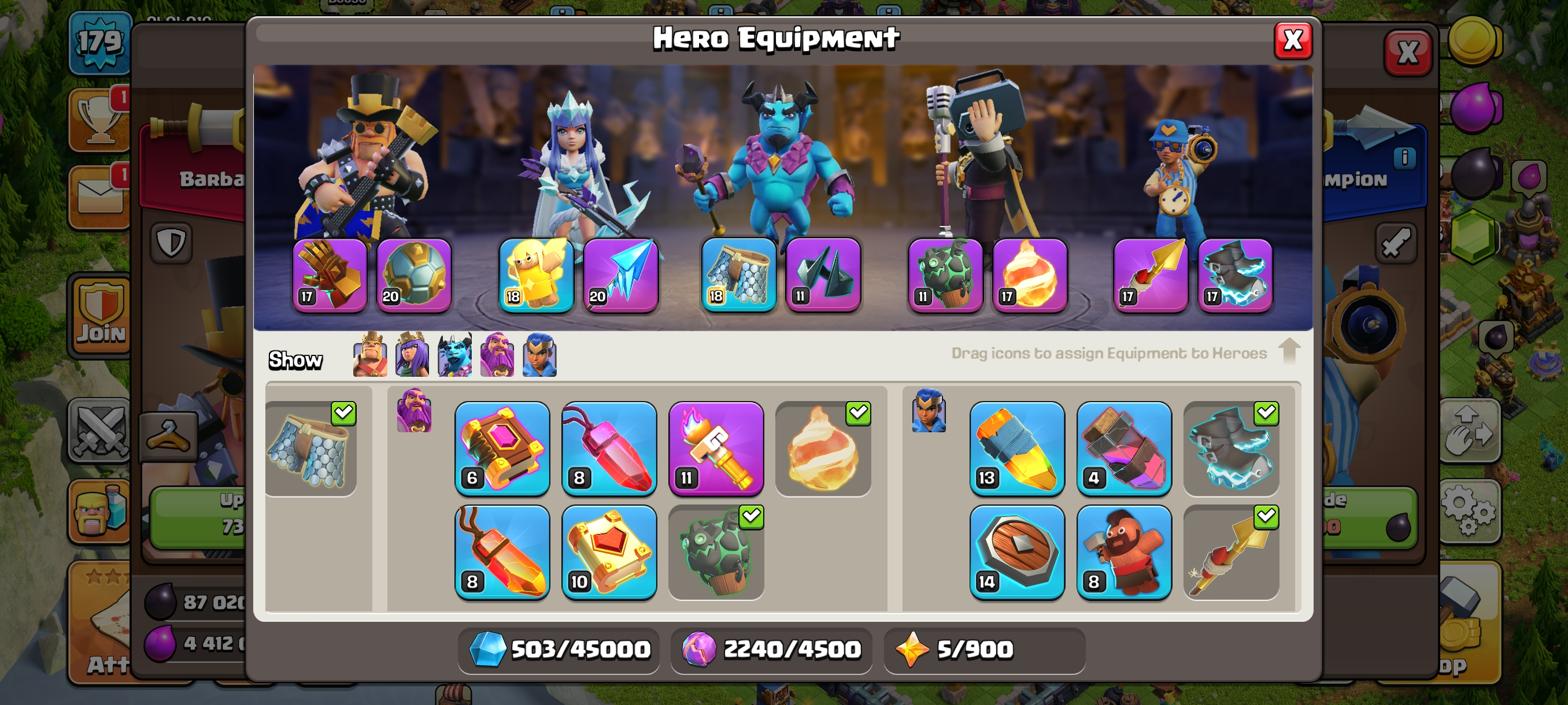
Task: Toggle the checked fireball equipment tile
Action: [823, 448]
